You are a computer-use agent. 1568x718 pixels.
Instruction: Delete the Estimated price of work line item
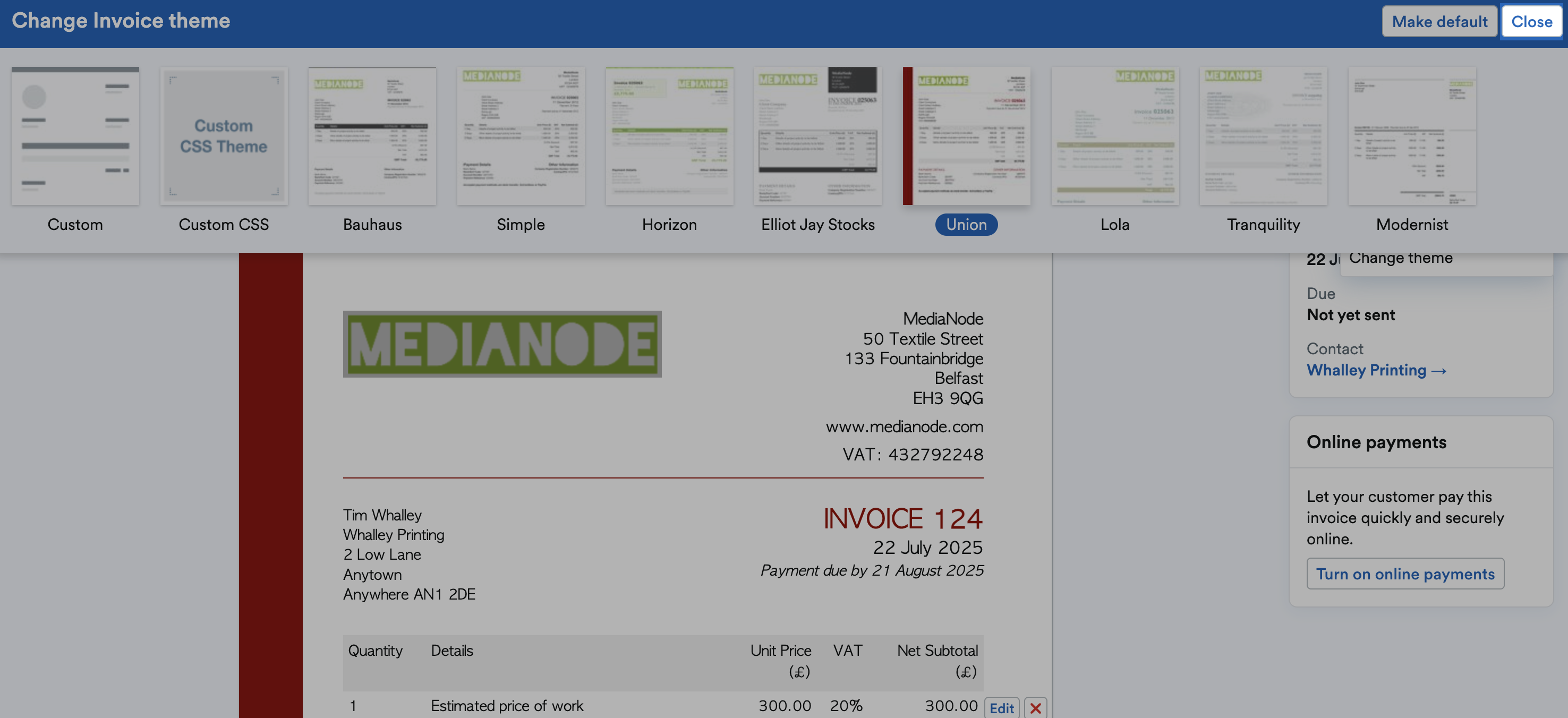[1035, 708]
